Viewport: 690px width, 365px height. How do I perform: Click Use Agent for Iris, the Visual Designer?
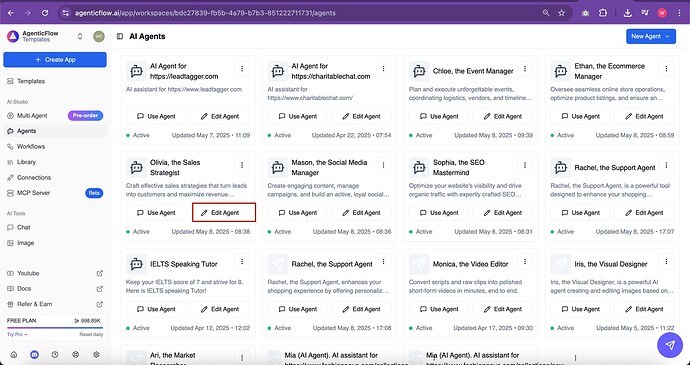point(580,309)
